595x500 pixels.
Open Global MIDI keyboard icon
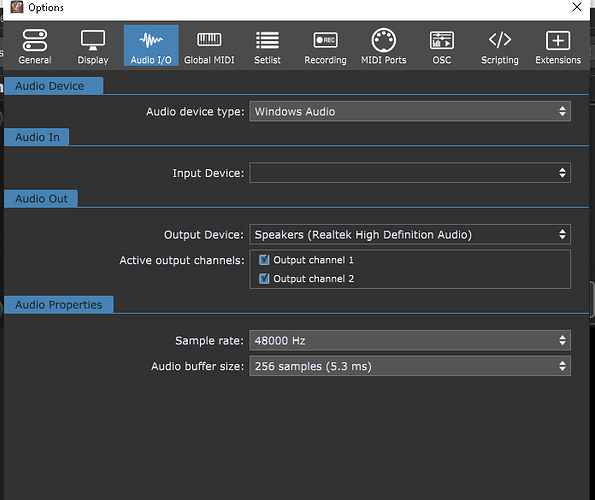[x=209, y=46]
